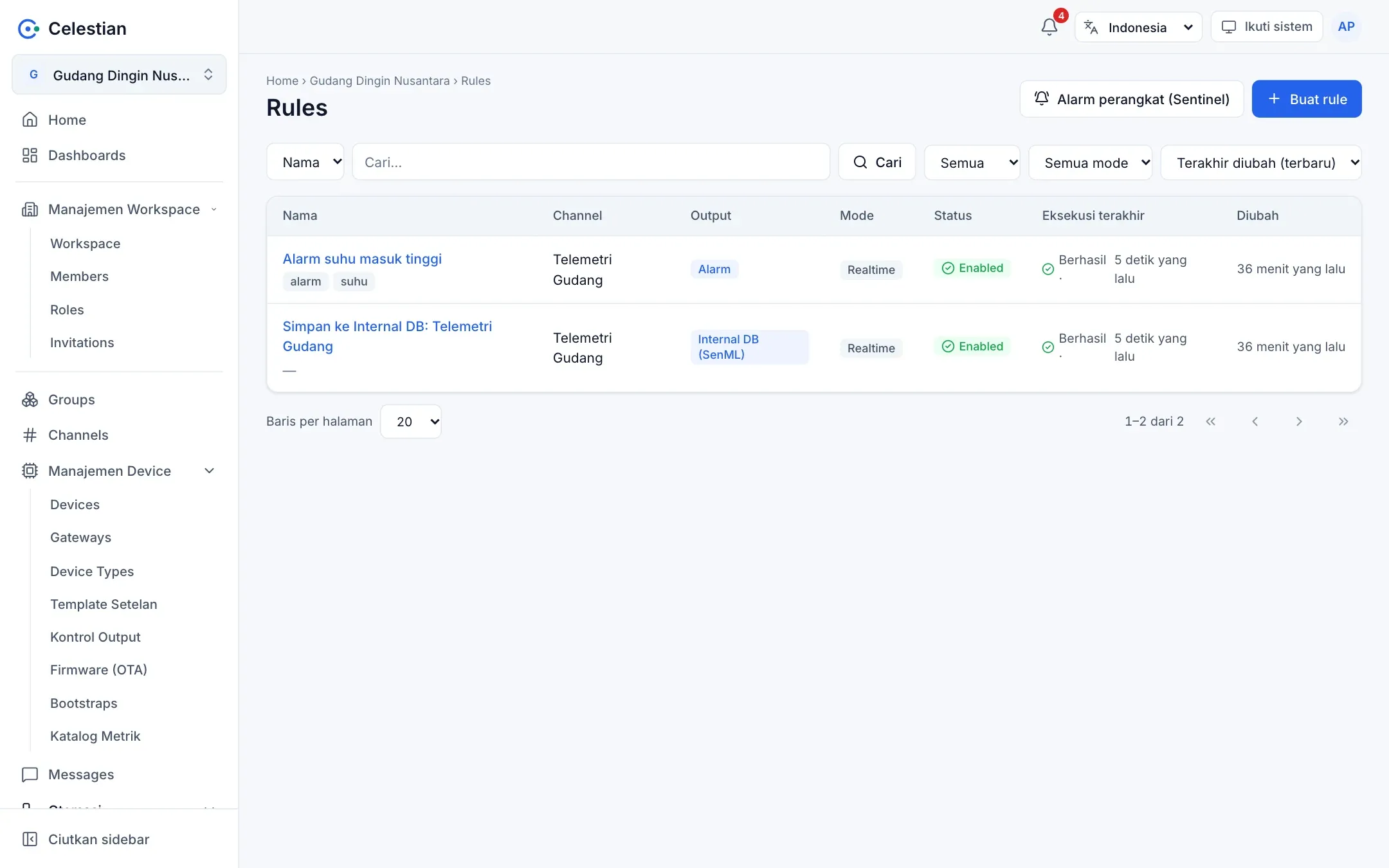Open the notifications bell
The height and width of the screenshot is (868, 1389).
pos(1049,27)
